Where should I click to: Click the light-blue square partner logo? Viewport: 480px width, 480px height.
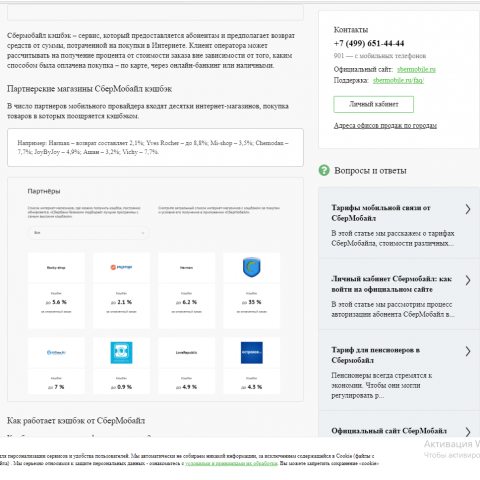coord(121,352)
